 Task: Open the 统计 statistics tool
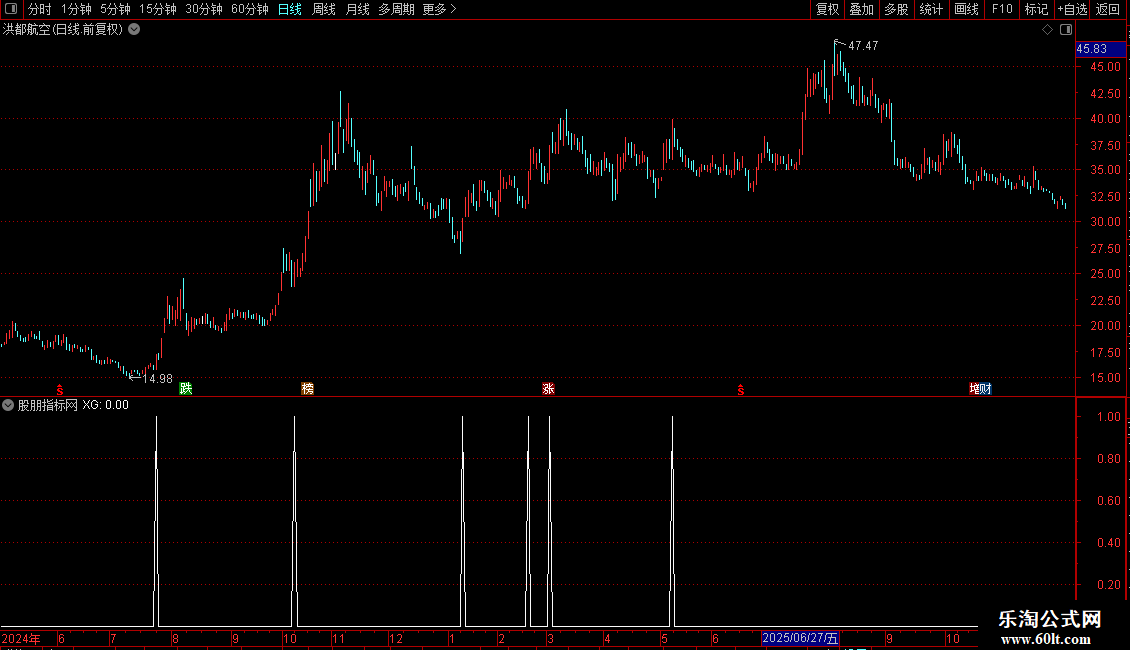(930, 9)
